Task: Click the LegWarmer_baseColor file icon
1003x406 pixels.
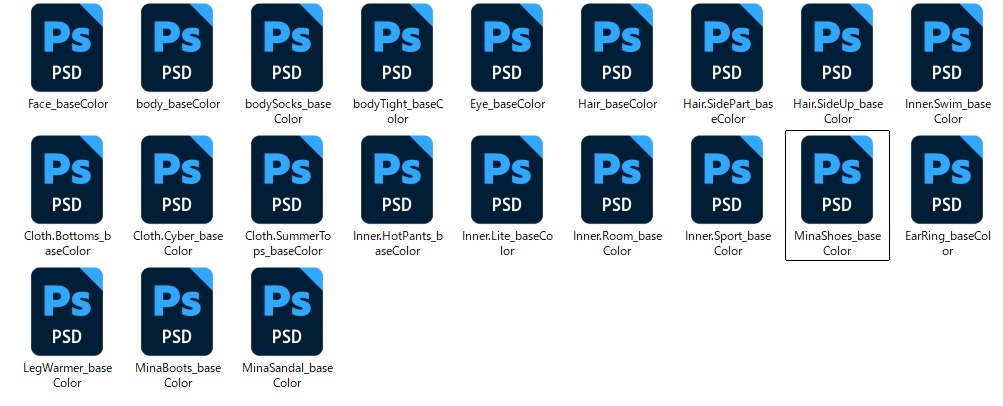Action: point(67,311)
